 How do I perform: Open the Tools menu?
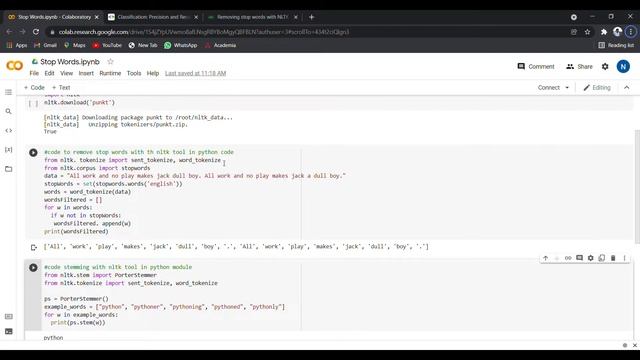click(134, 73)
